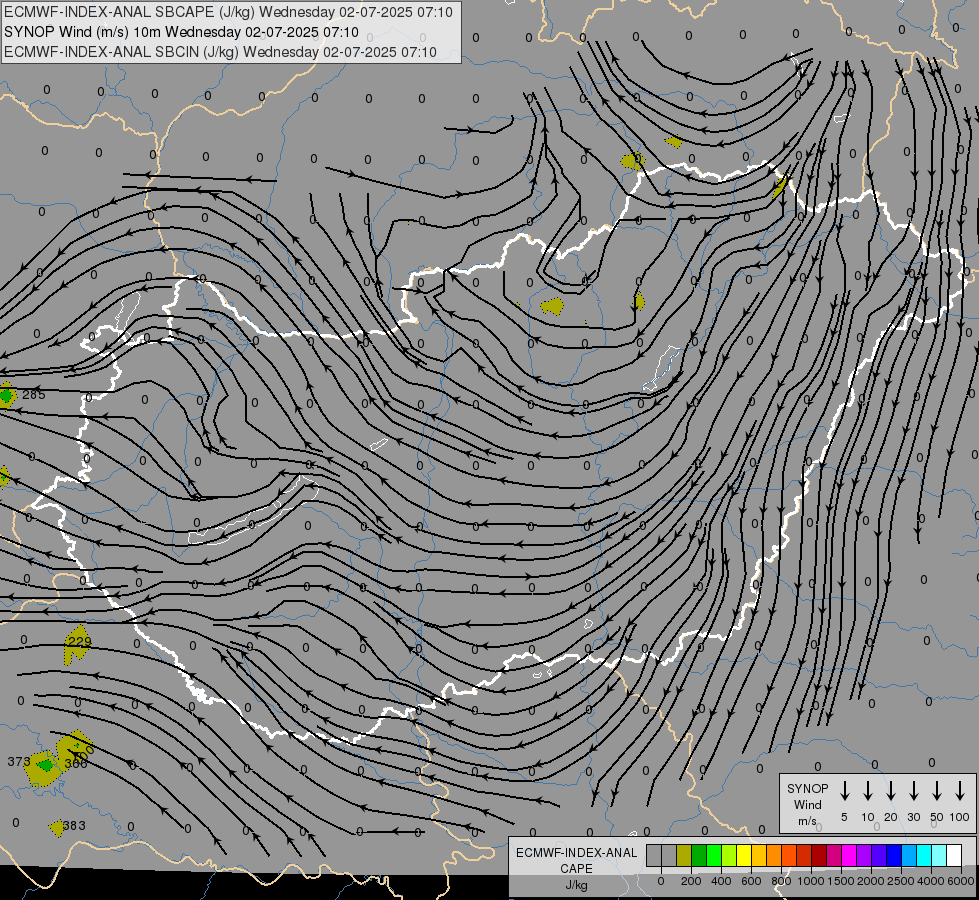Click the wind arrow above the 30 label
The image size is (979, 900).
click(x=913, y=791)
